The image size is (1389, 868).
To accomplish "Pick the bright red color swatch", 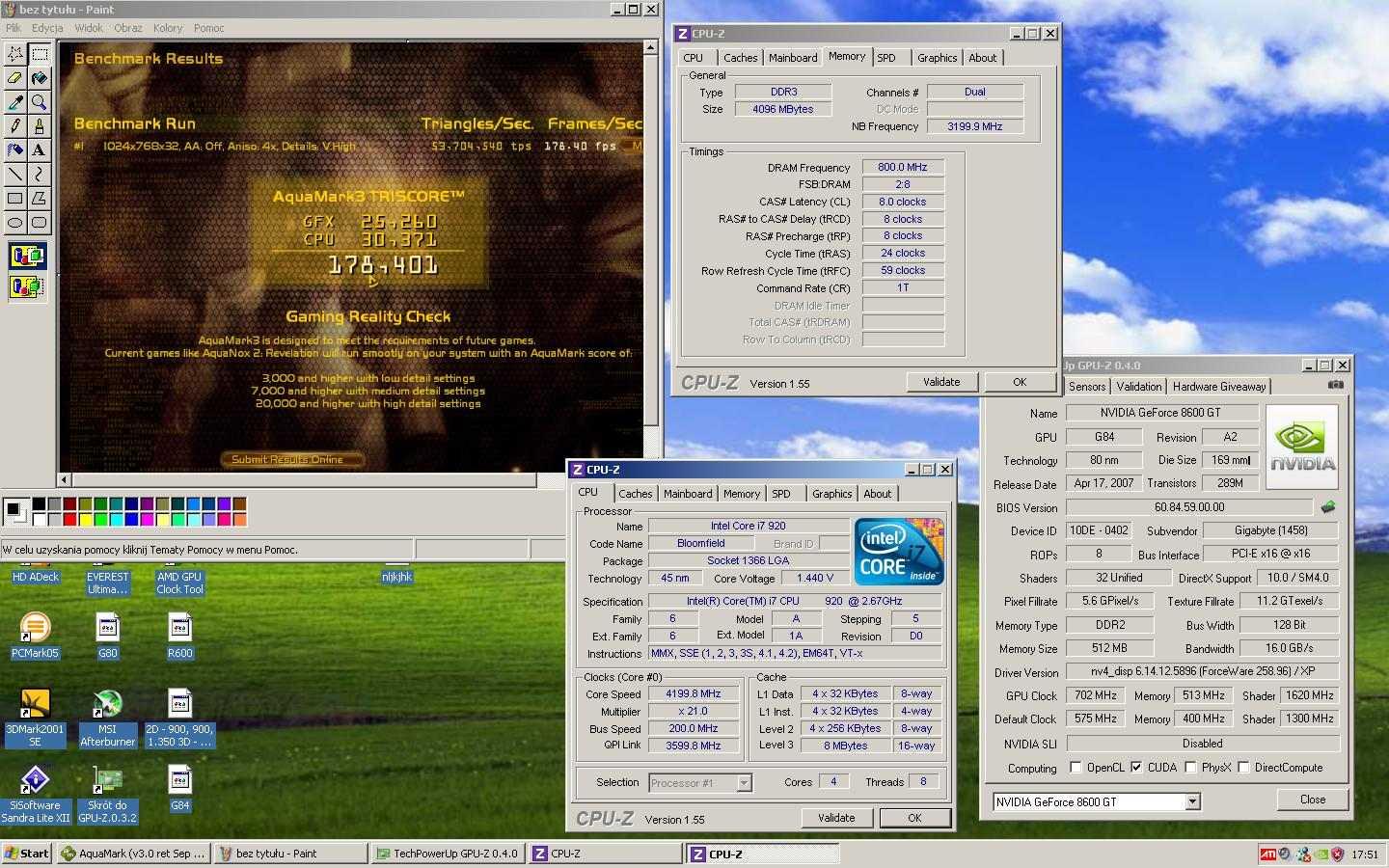I will [x=69, y=520].
